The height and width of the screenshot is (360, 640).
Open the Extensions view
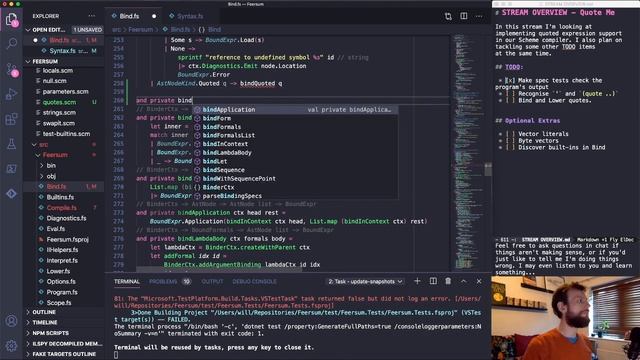tap(11, 119)
